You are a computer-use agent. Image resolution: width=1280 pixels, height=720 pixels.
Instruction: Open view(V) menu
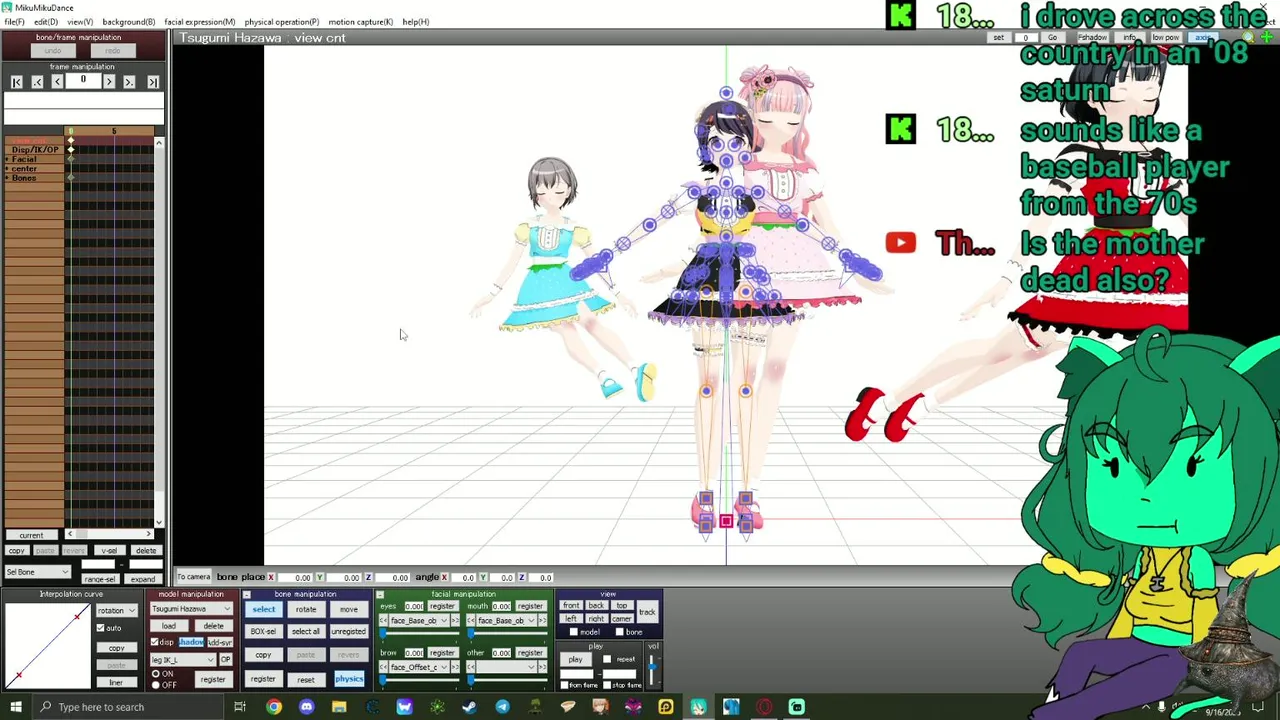click(x=79, y=22)
